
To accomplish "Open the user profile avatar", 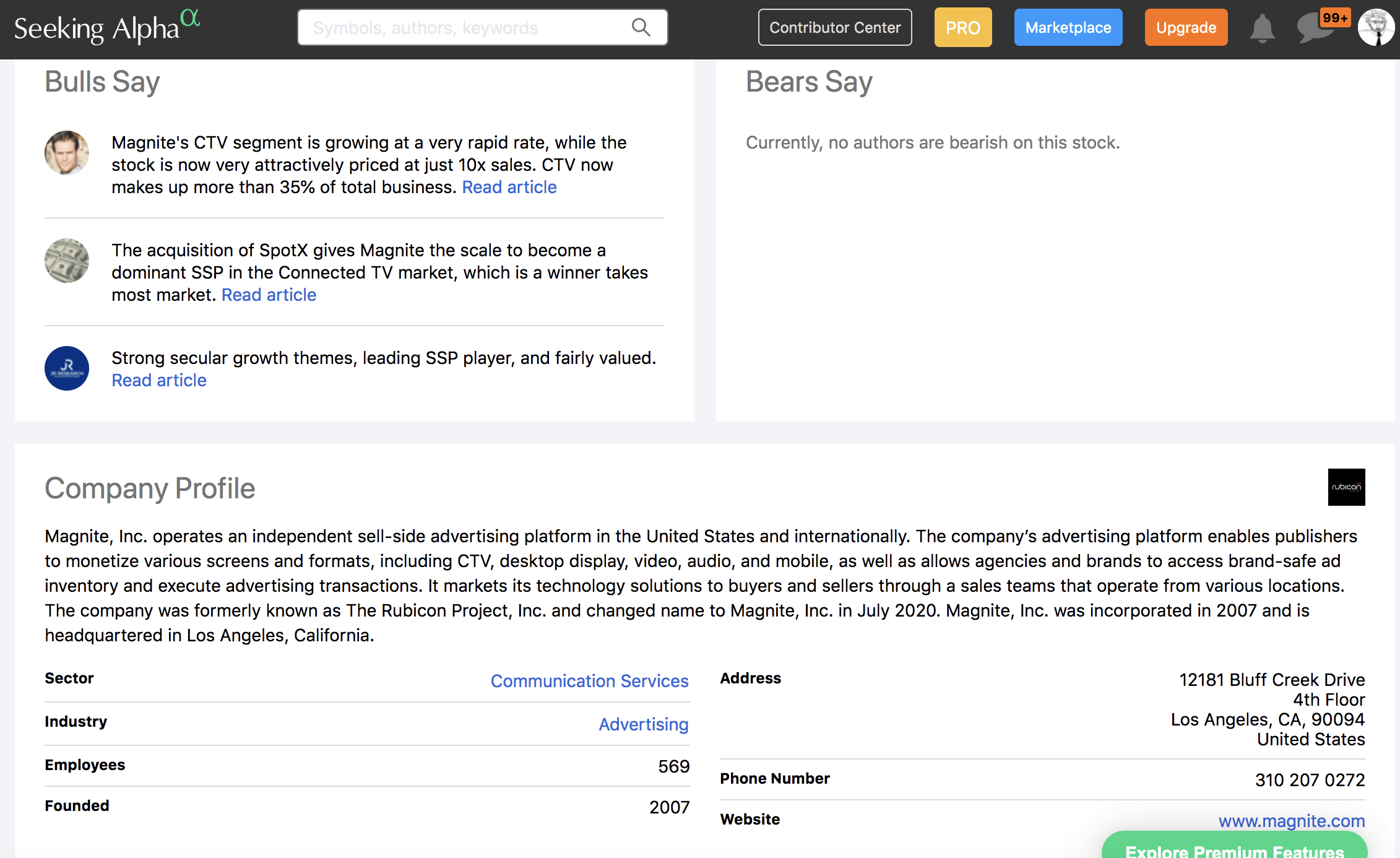I will point(1375,27).
